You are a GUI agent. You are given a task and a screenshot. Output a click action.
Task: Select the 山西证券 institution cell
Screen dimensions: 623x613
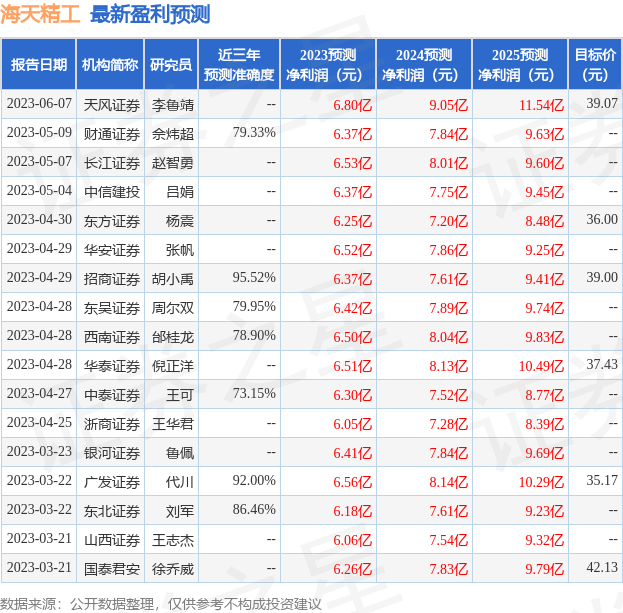(112, 540)
